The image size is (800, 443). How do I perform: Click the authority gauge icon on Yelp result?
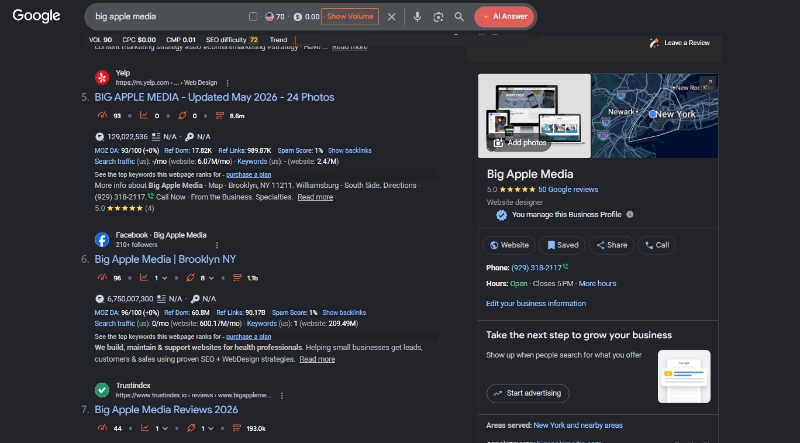(102, 115)
